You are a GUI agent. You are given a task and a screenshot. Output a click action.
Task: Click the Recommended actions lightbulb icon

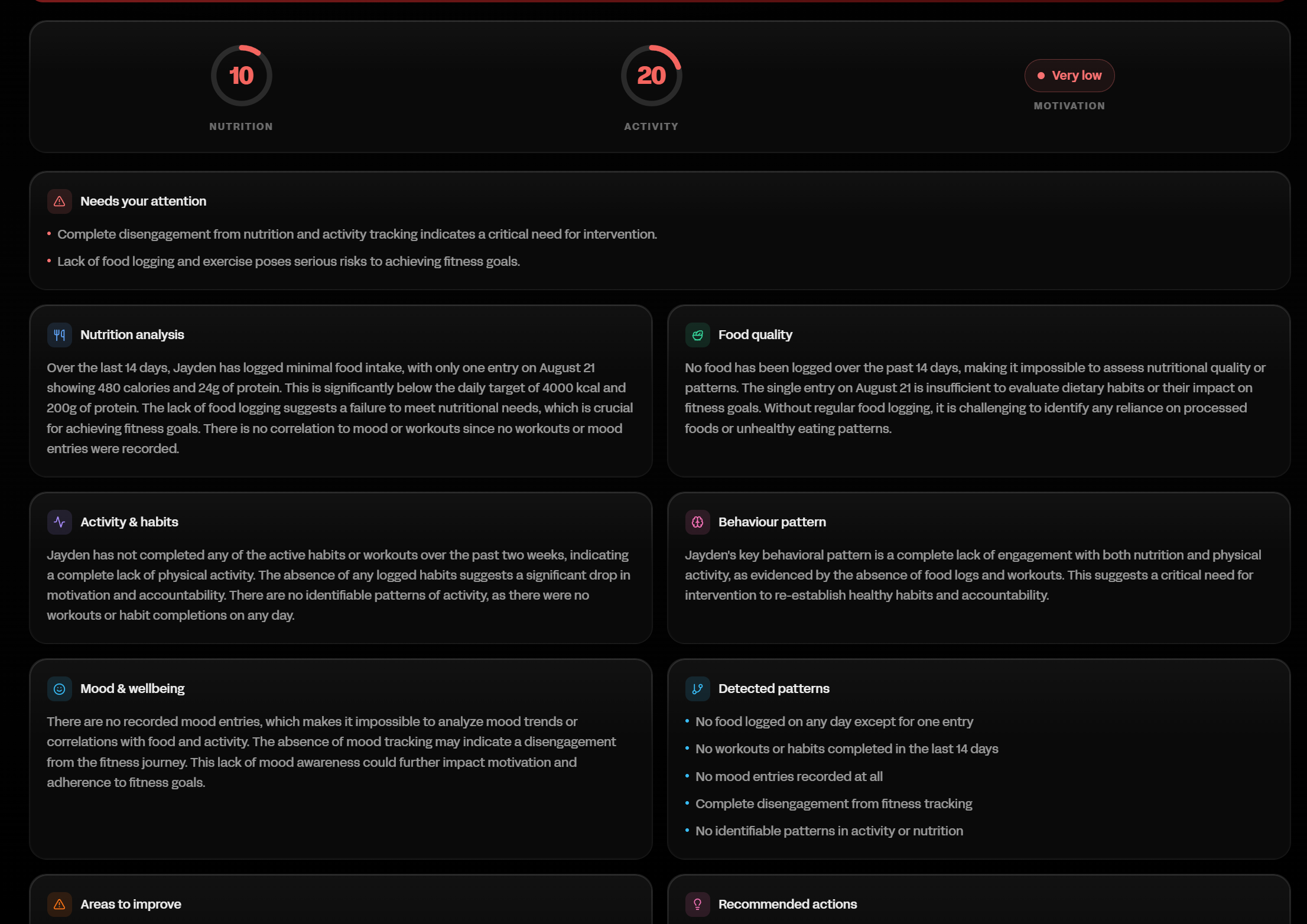(x=698, y=905)
